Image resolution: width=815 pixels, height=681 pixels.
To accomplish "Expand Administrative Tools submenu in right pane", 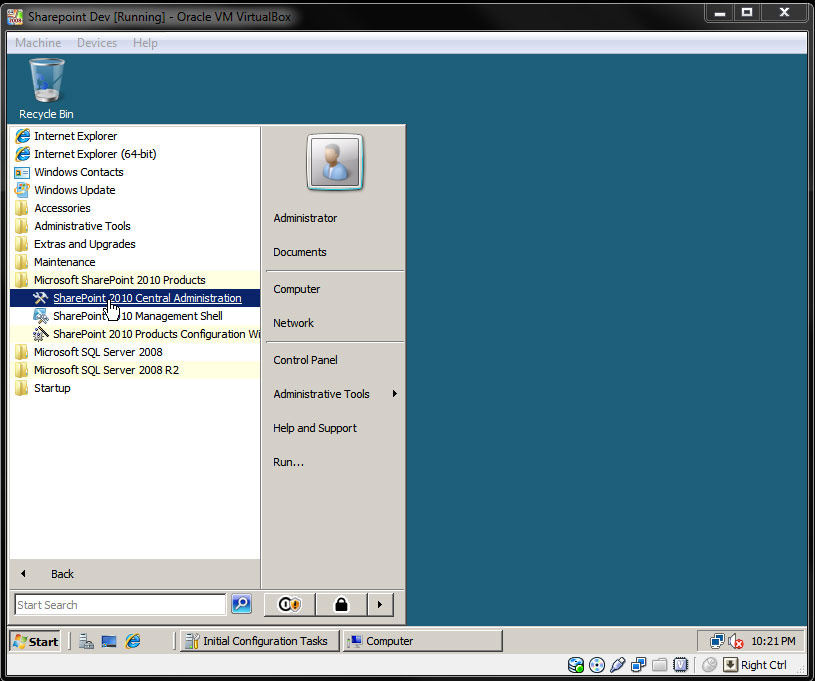I will point(335,394).
